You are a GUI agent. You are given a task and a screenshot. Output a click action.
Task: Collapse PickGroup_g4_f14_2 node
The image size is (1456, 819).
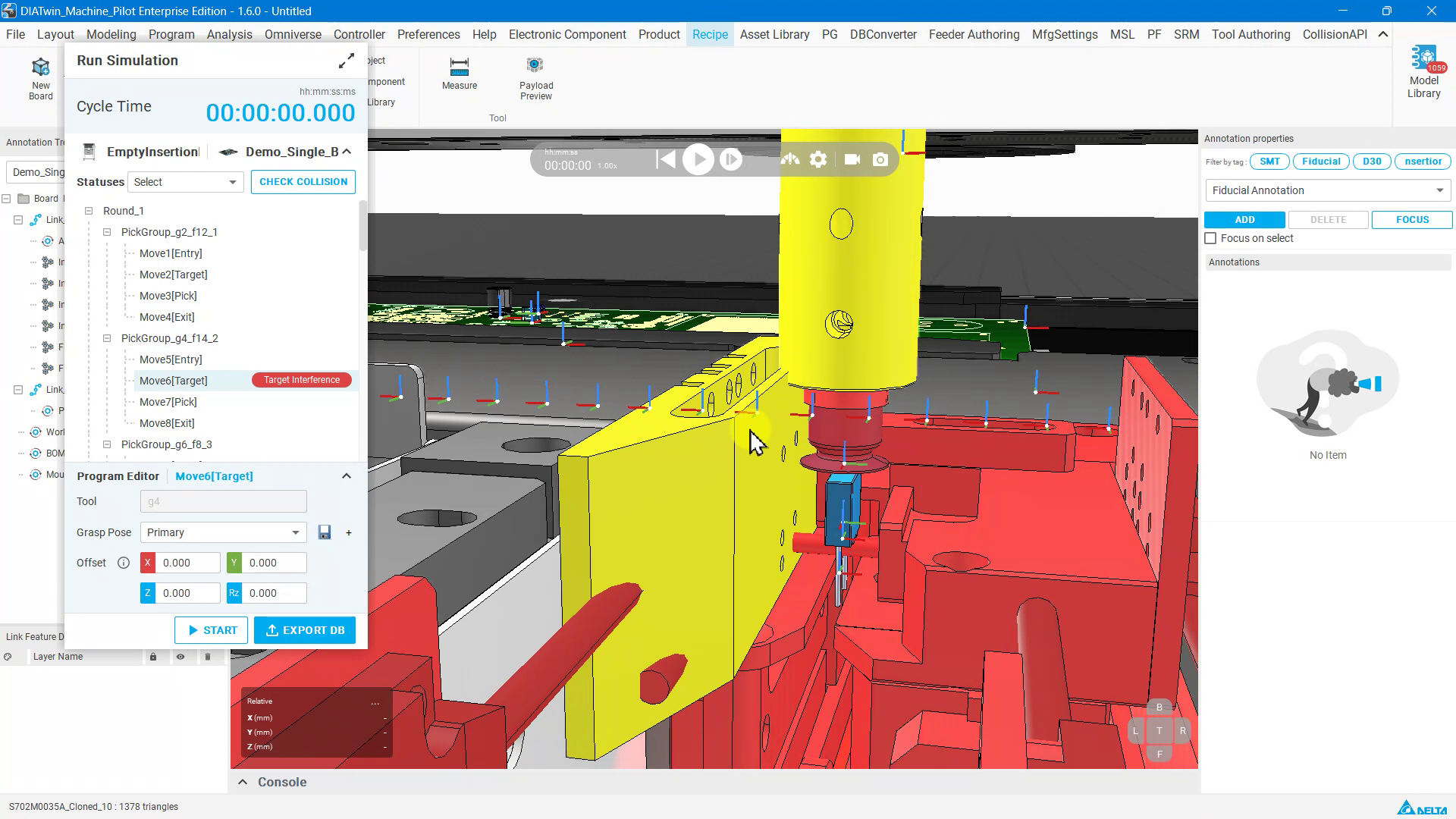pyautogui.click(x=107, y=338)
